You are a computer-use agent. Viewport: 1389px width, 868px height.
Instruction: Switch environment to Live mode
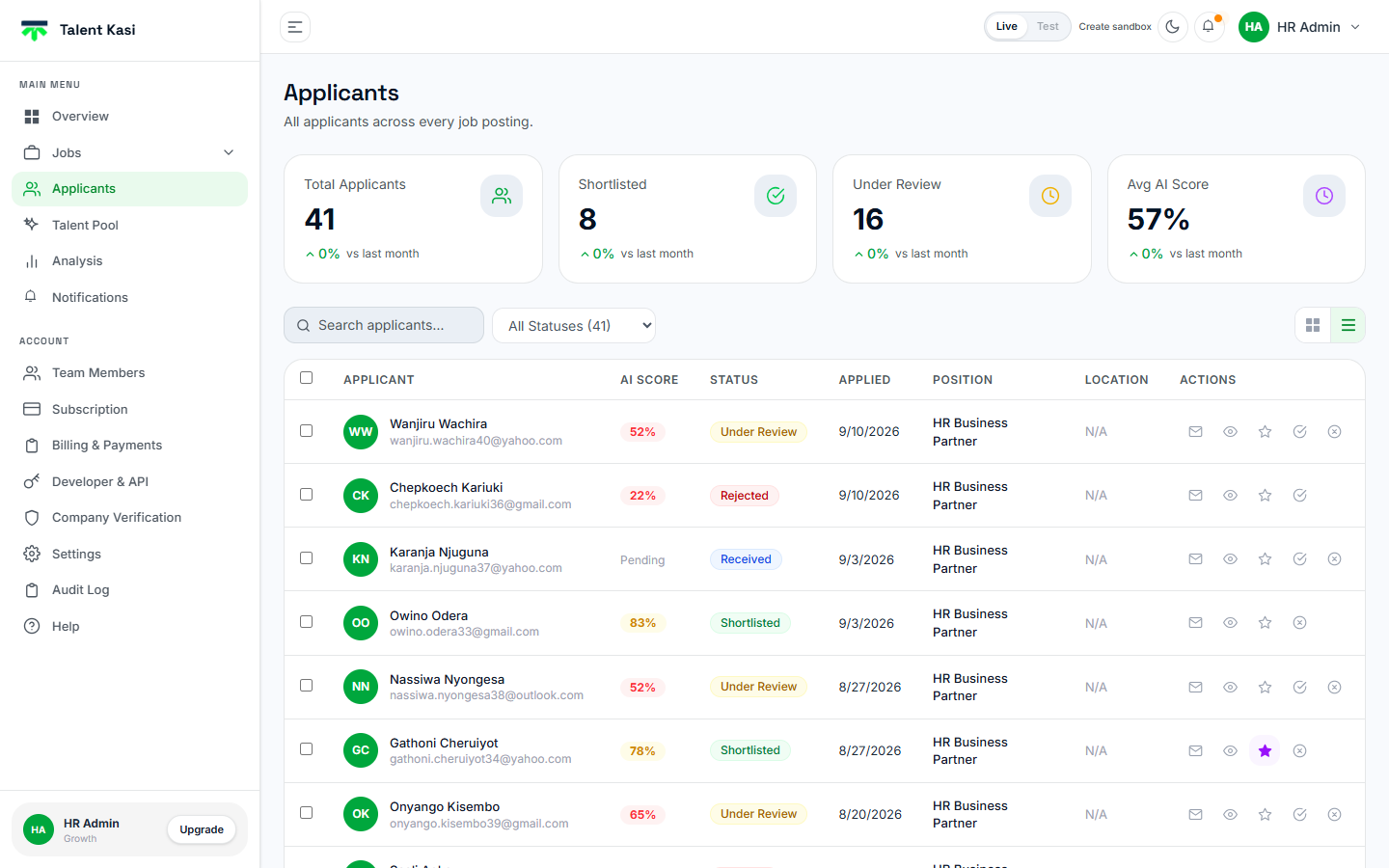point(1006,27)
